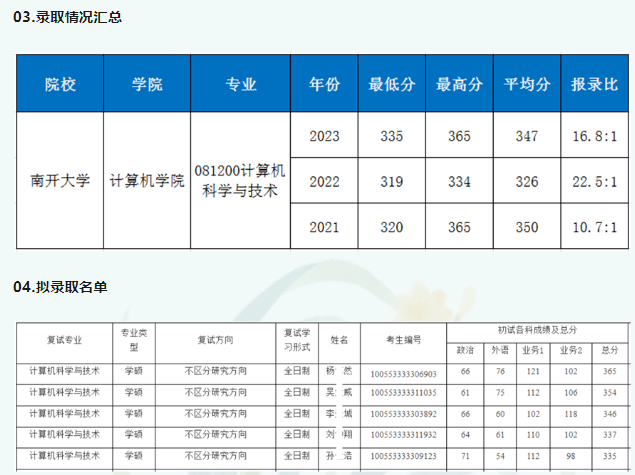
Task: Click lowest score 320 in 2021 row
Action: 392,227
